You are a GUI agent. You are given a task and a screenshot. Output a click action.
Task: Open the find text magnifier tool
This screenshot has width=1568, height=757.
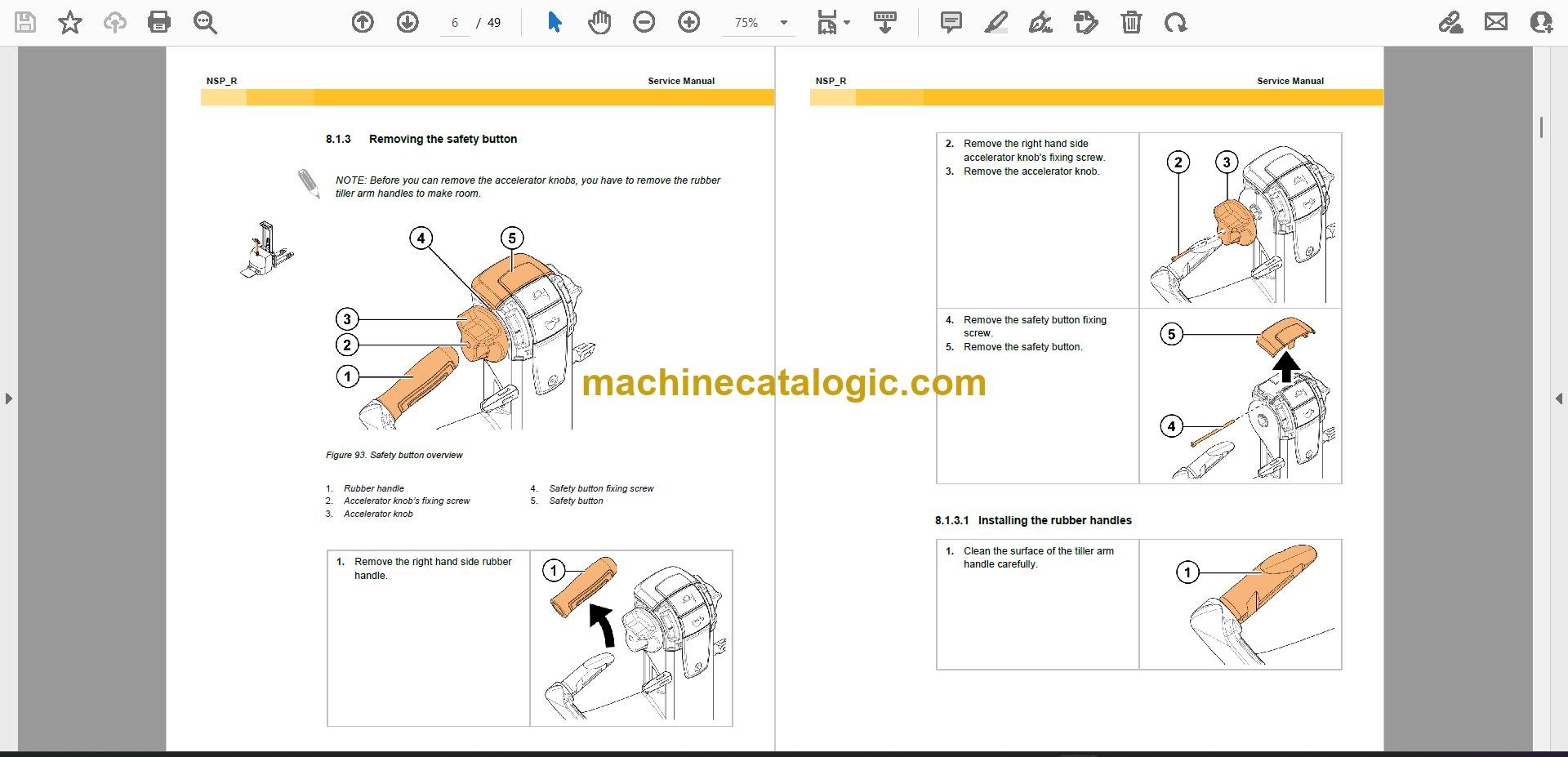(x=205, y=23)
